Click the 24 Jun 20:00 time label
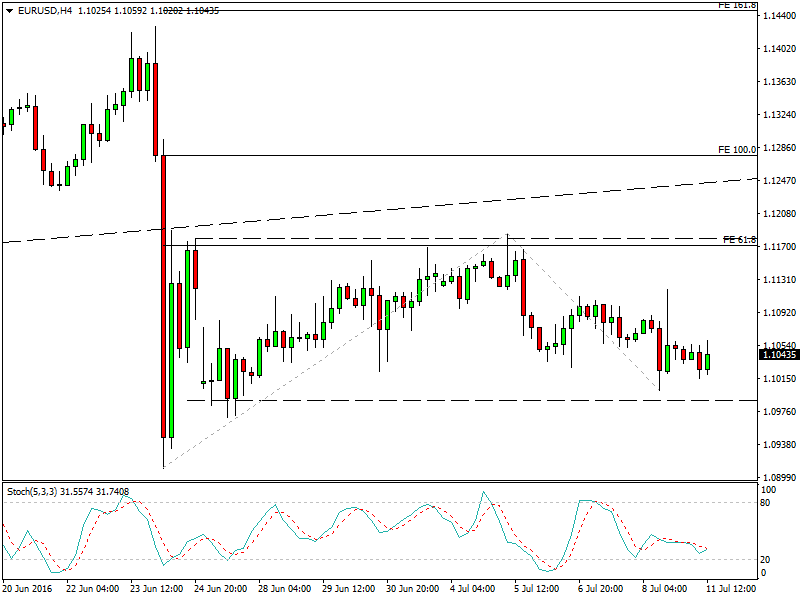 click(x=220, y=588)
